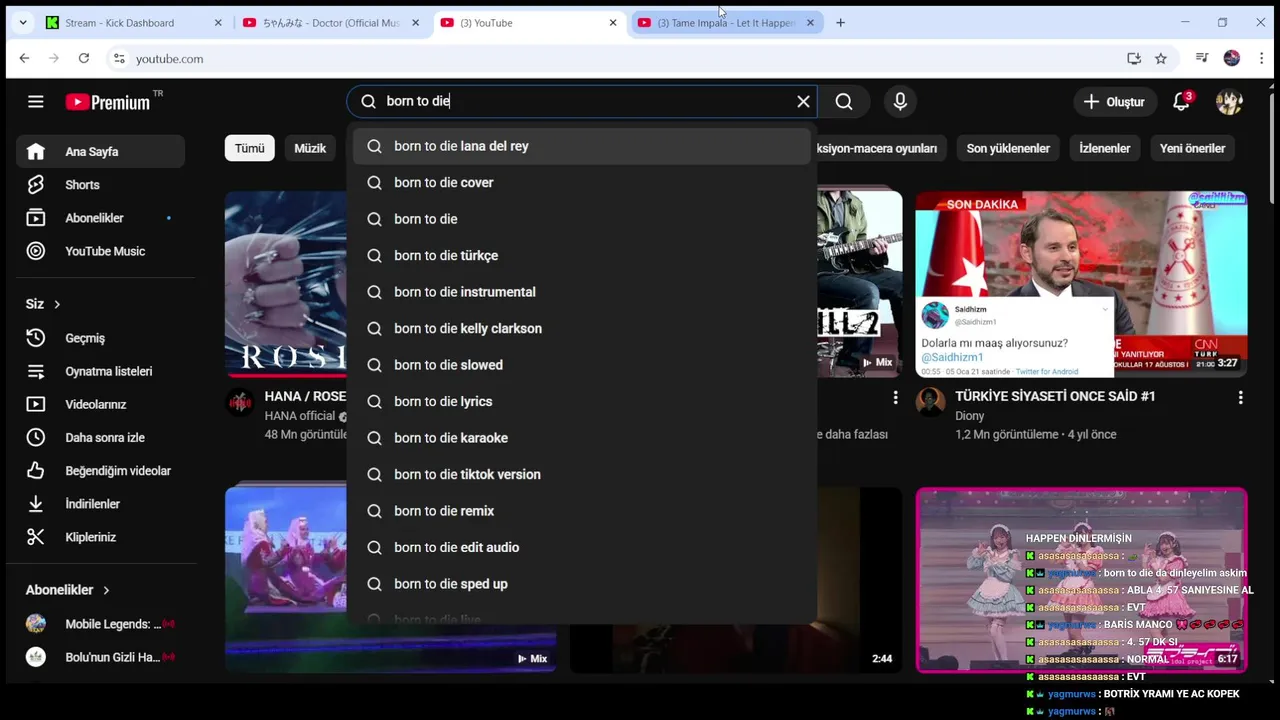The height and width of the screenshot is (720, 1280).
Task: Open Daha sonra izle list
Action: pos(101,438)
